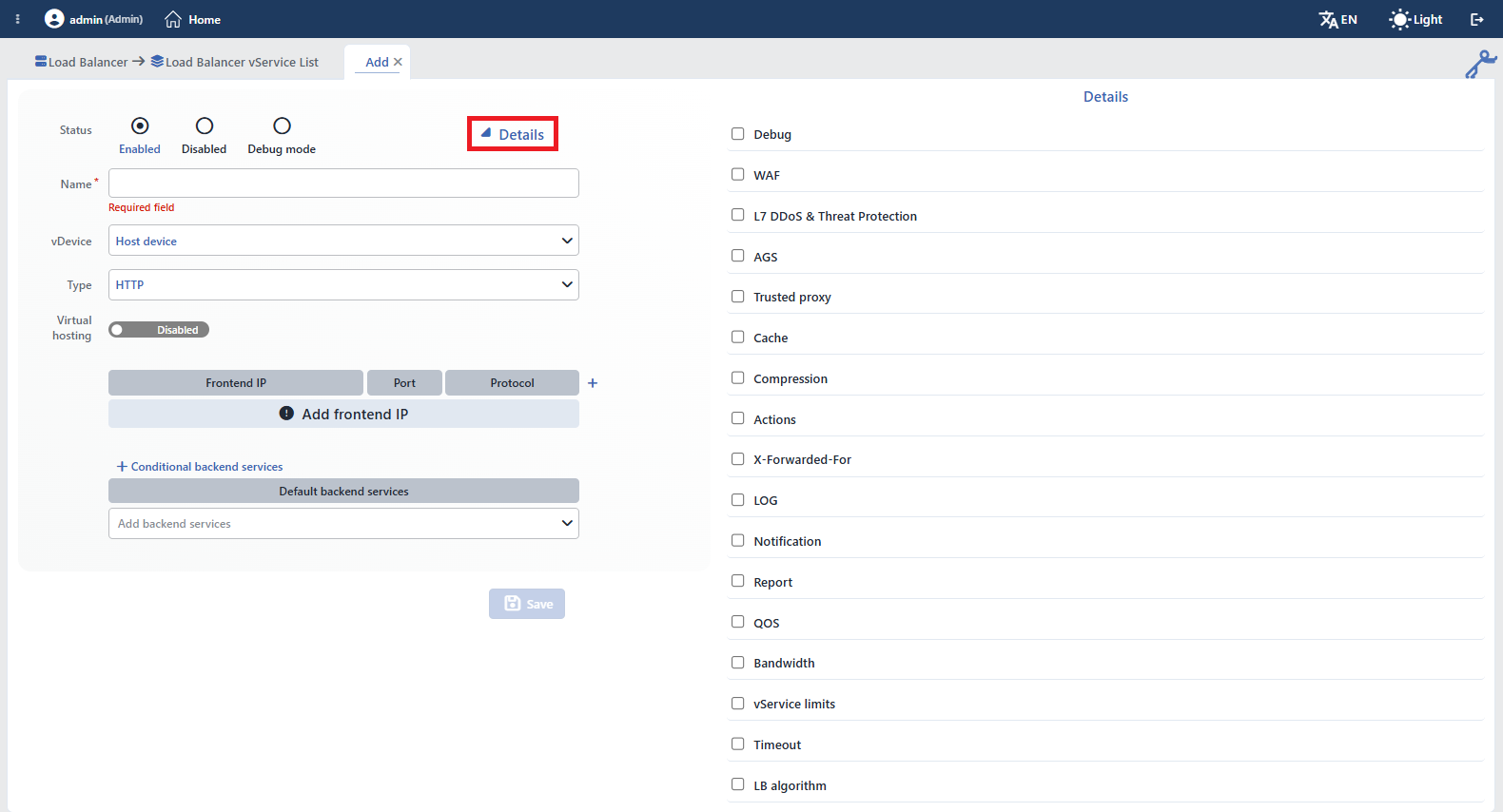Click the info icon in Add frontend IP
The height and width of the screenshot is (812, 1503).
[286, 414]
